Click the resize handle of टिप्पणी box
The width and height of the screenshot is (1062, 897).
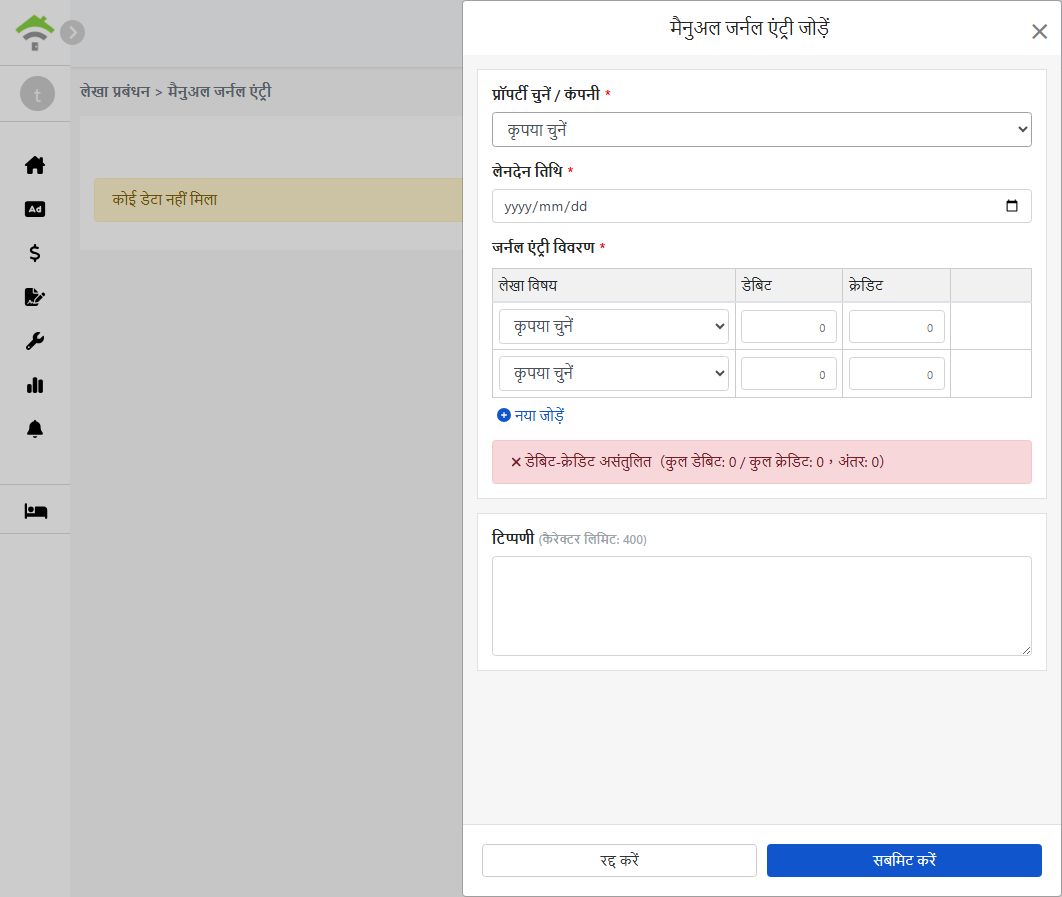pyautogui.click(x=1026, y=650)
